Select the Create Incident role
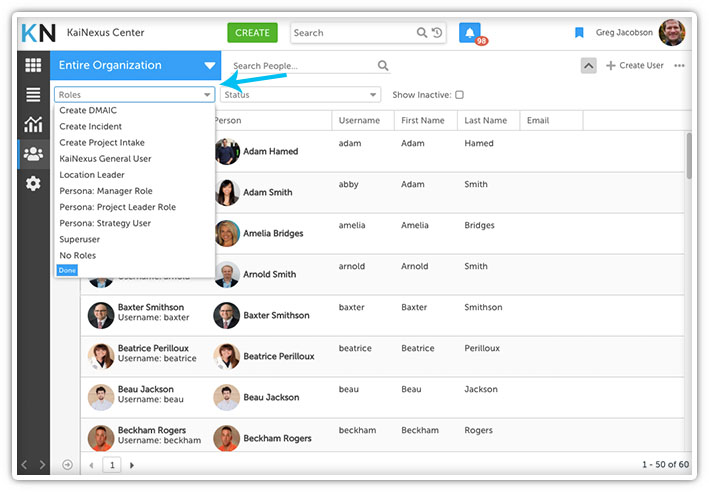 point(90,127)
